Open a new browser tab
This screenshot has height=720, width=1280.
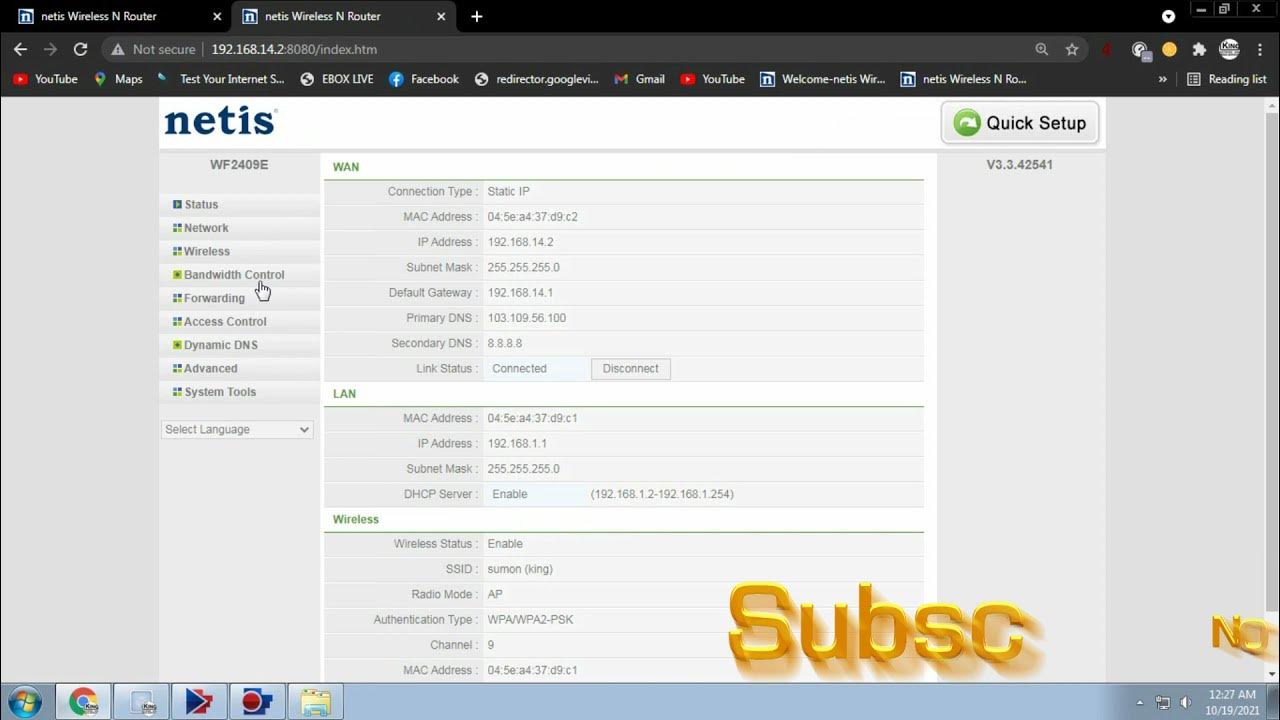(x=476, y=16)
